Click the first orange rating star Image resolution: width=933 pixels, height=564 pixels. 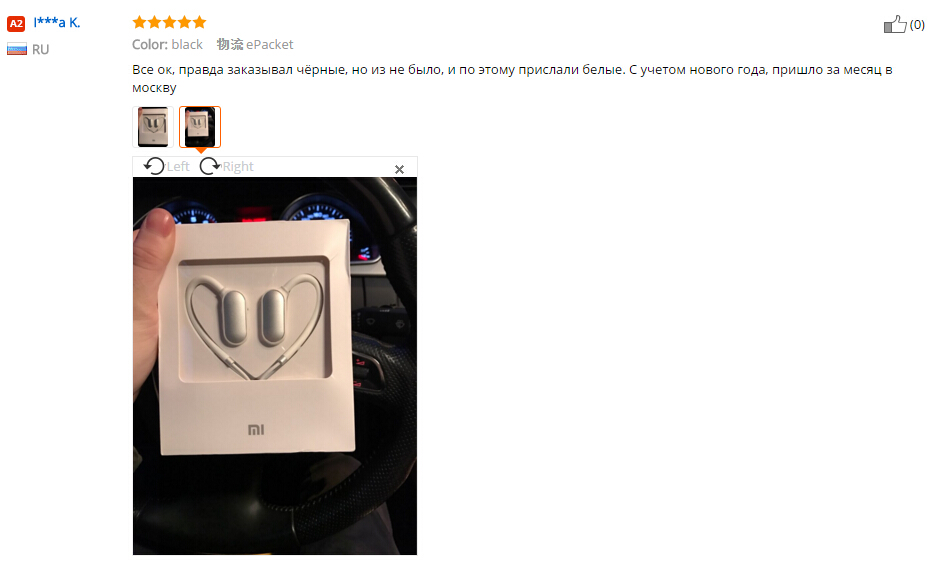tap(139, 23)
